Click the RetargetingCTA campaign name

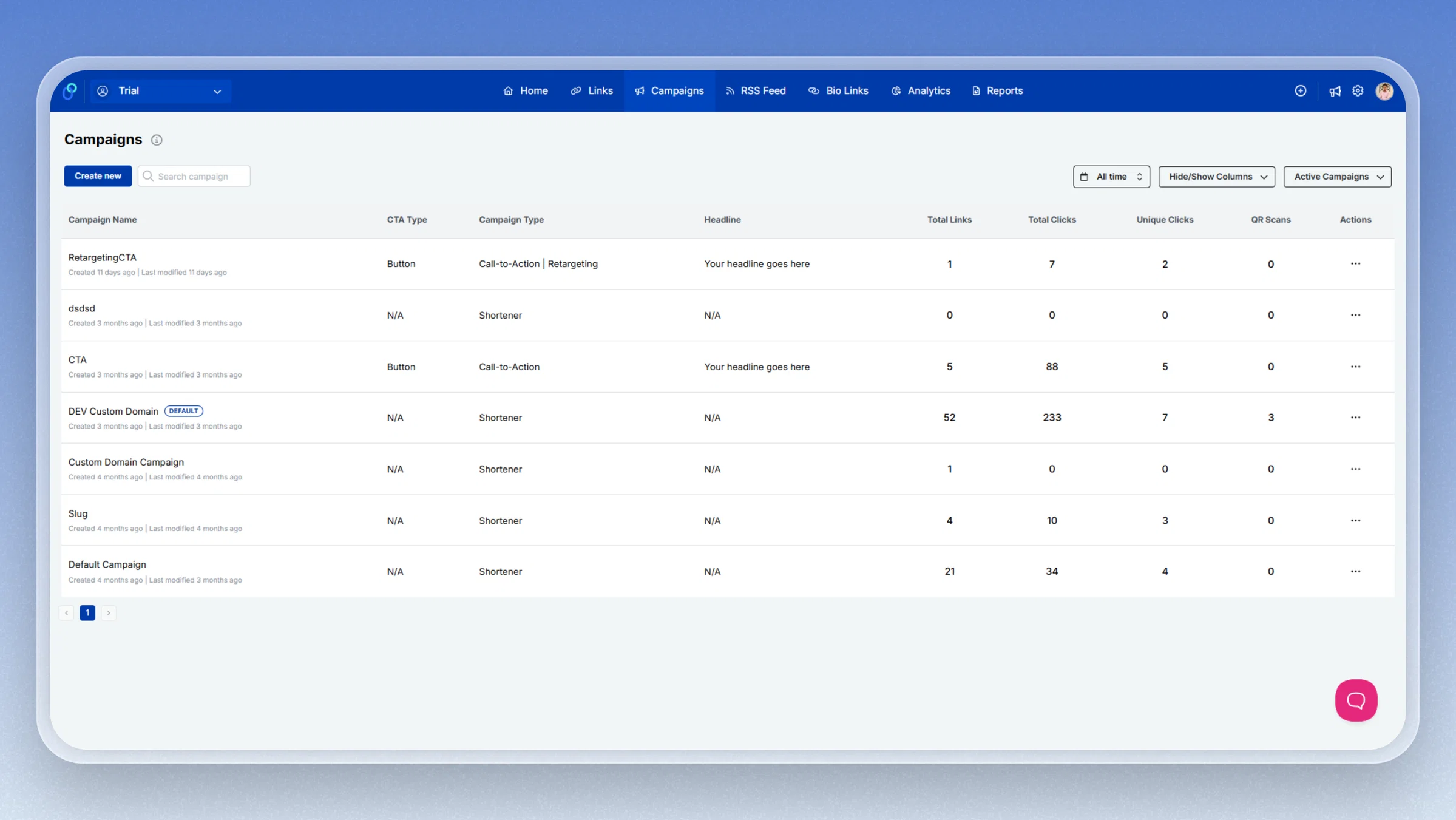tap(103, 257)
